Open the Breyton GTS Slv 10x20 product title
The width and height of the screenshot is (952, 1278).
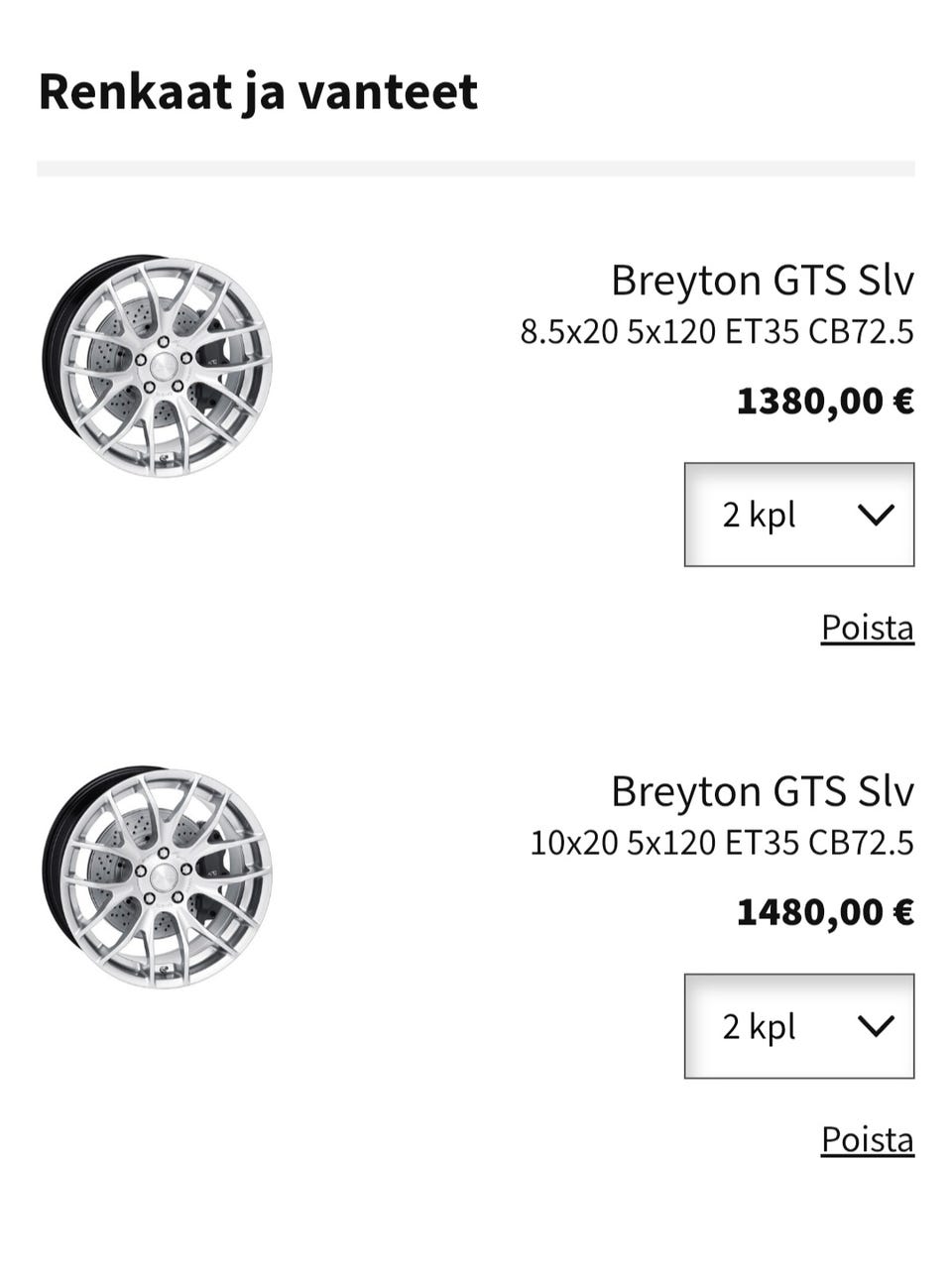tap(762, 792)
